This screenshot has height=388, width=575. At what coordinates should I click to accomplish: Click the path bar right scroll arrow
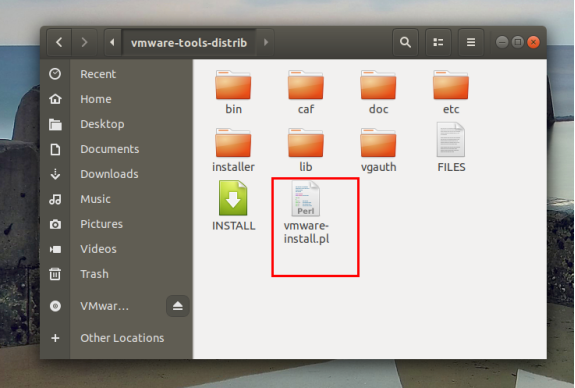266,43
